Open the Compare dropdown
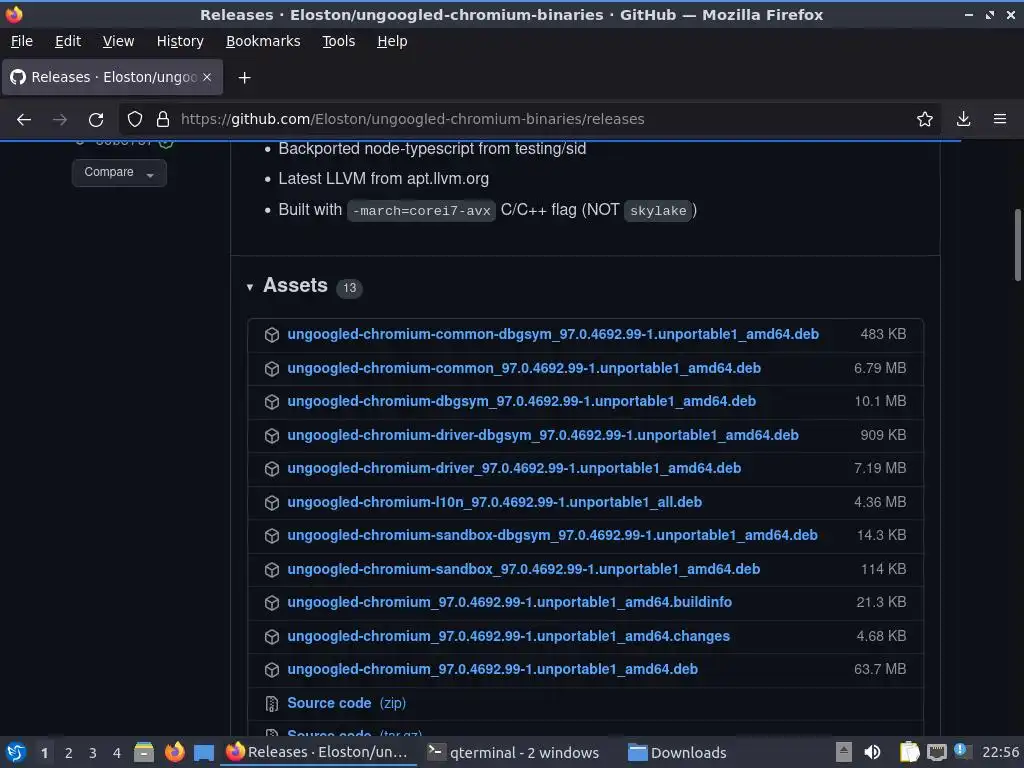Screen dimensions: 1024x768 119,172
